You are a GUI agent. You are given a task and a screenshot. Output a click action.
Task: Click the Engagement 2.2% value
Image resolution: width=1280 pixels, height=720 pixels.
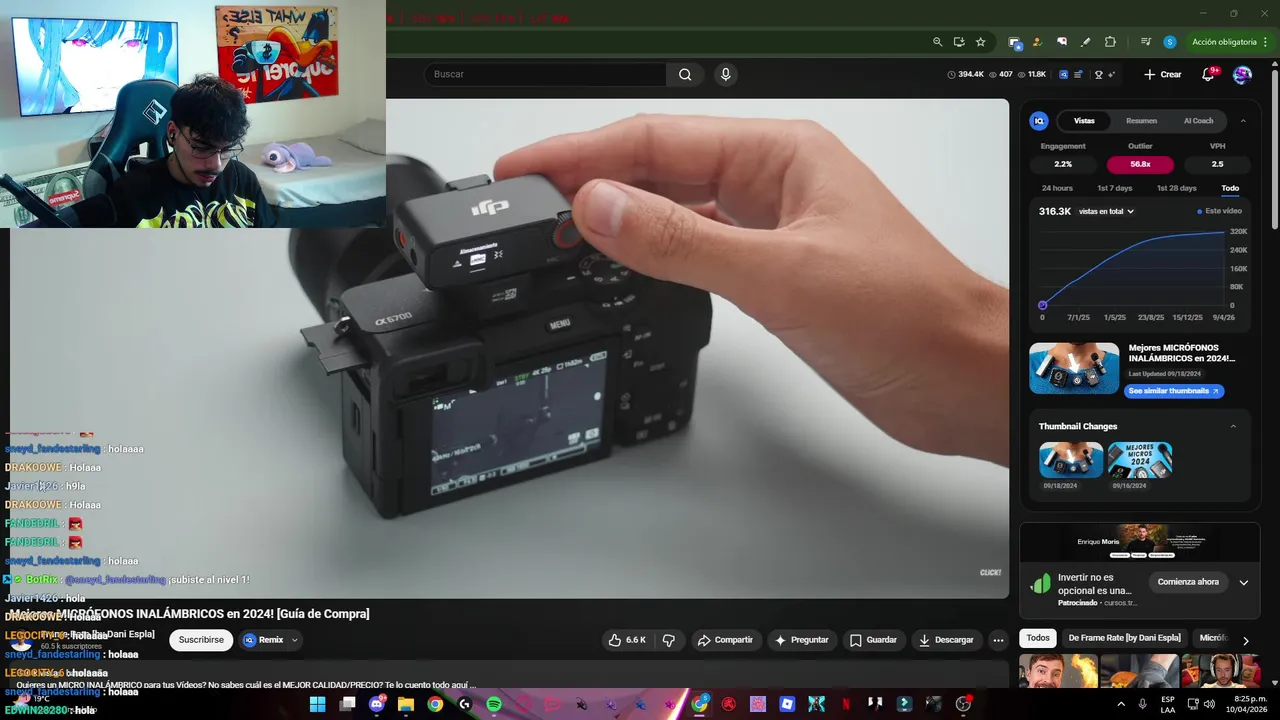[x=1063, y=164]
